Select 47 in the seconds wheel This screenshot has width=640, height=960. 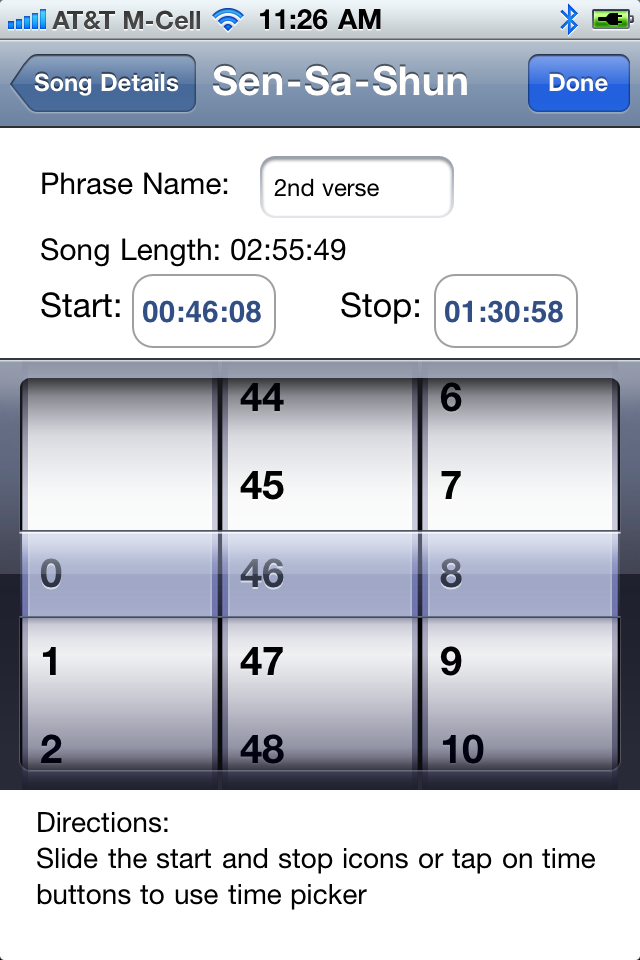(262, 661)
